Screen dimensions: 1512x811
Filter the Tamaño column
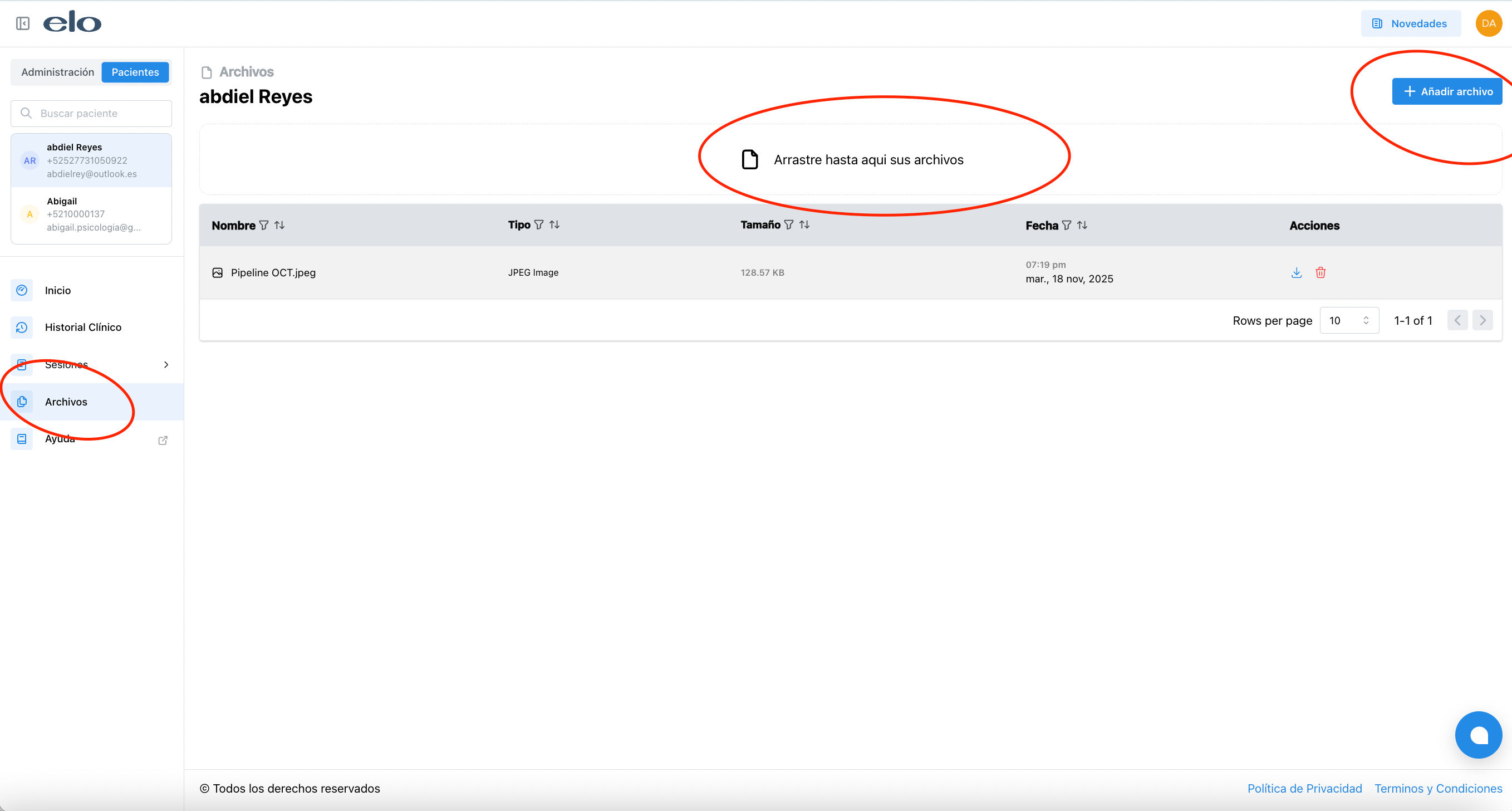tap(789, 225)
